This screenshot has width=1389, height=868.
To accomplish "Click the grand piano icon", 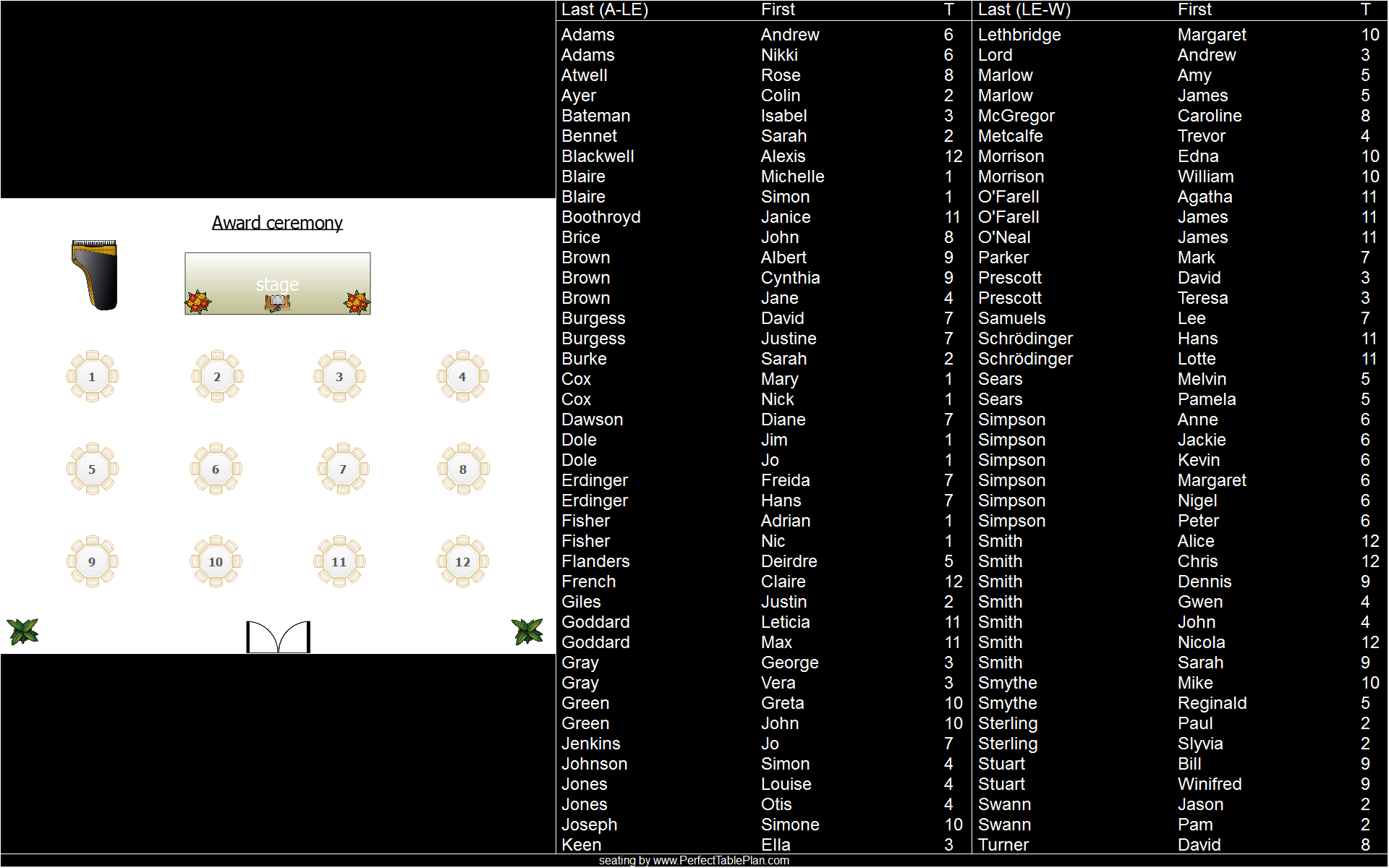I will 95,275.
